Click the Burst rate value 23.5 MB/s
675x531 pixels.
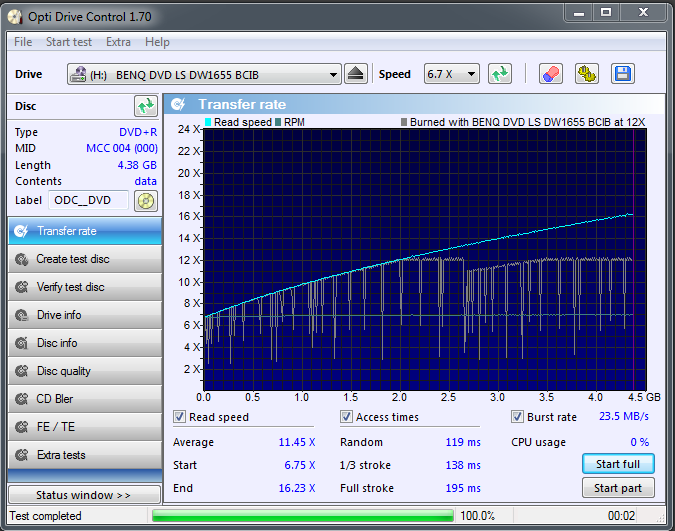pos(624,416)
